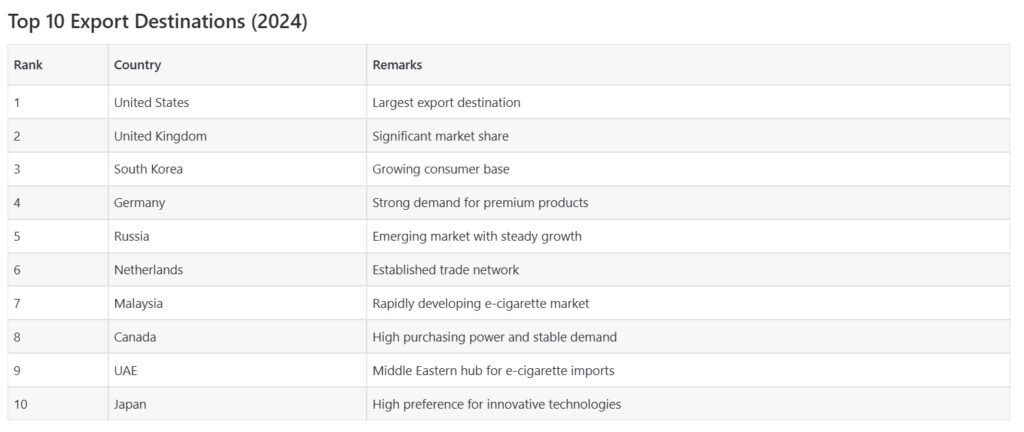Click the Russia table cell
The height and width of the screenshot is (432, 1024).
click(131, 236)
